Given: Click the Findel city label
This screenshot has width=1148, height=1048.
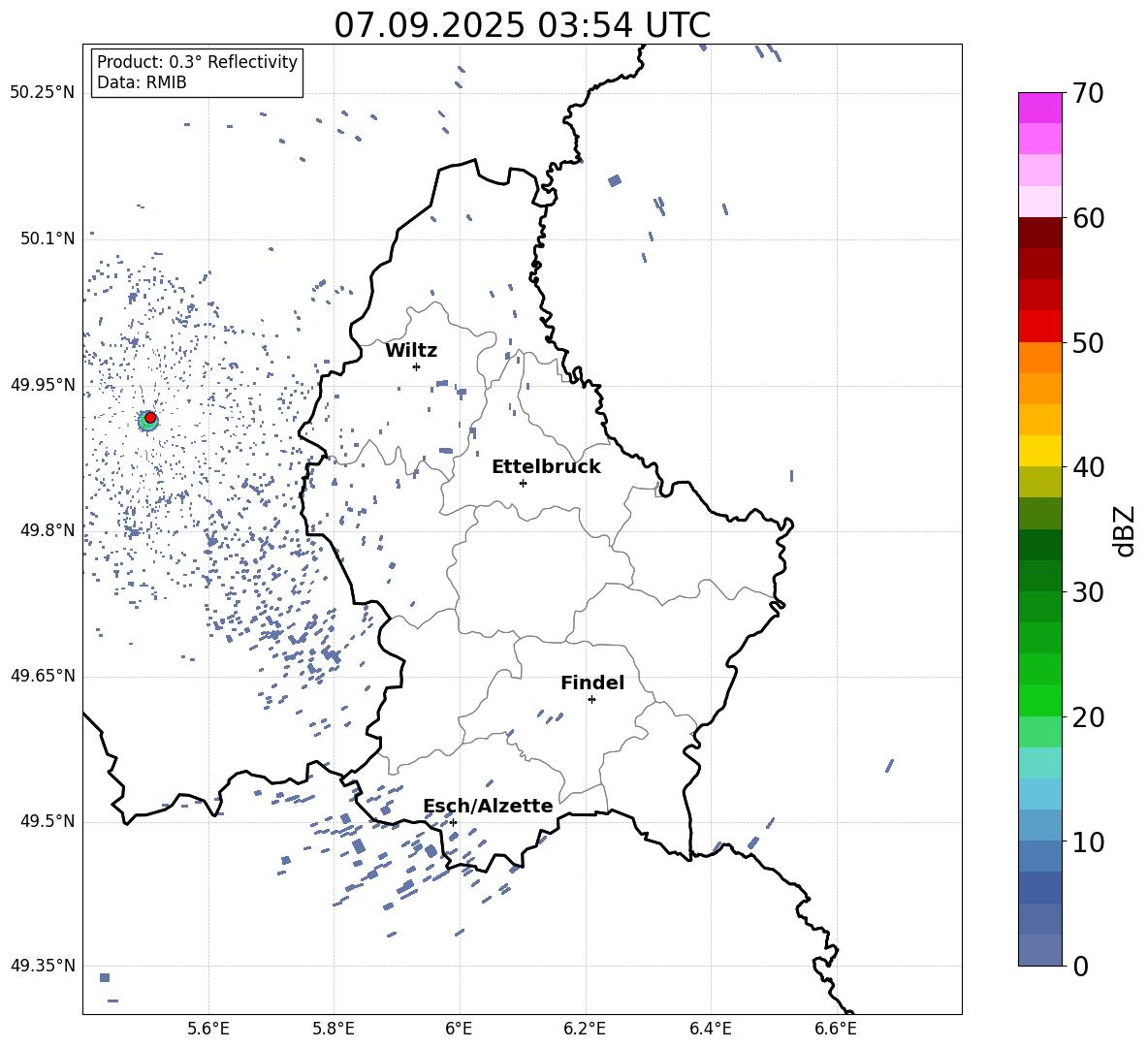Looking at the screenshot, I should 592,683.
